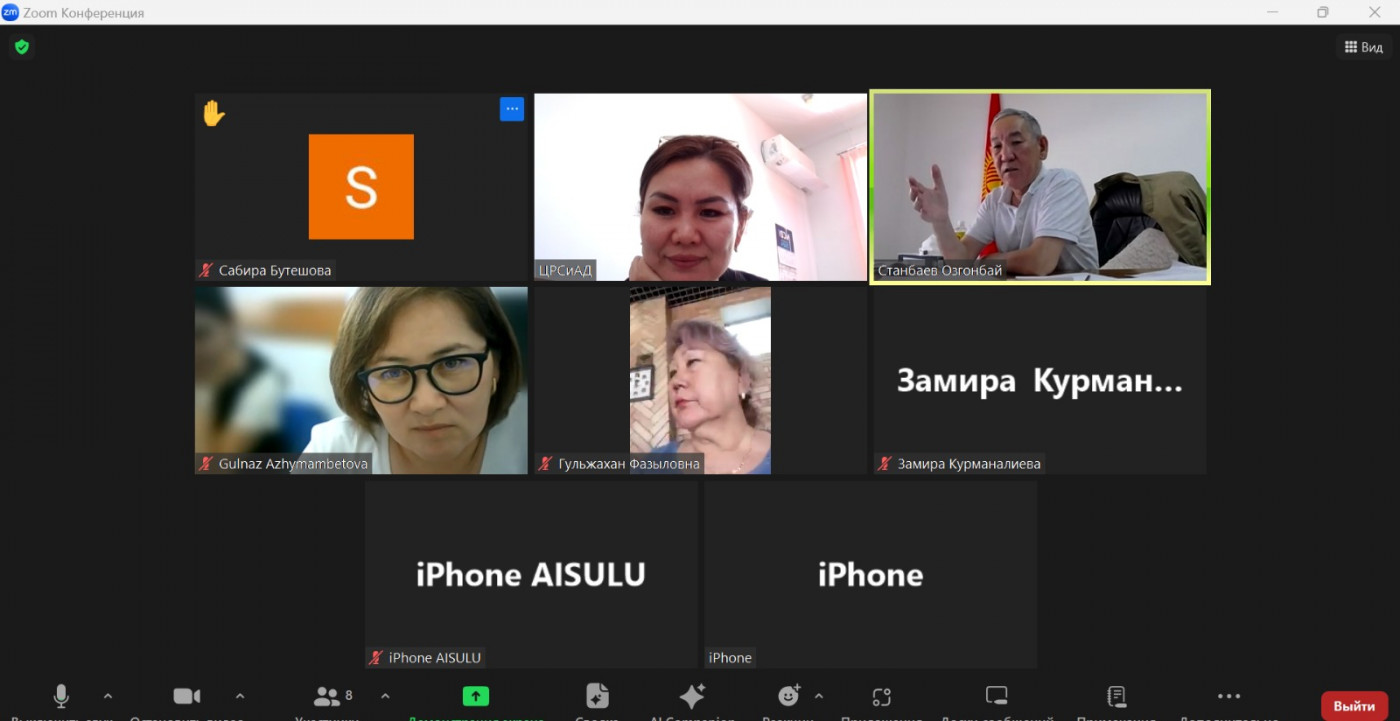1400x721 pixels.
Task: Open the reactions smiley icon
Action: pyautogui.click(x=789, y=696)
